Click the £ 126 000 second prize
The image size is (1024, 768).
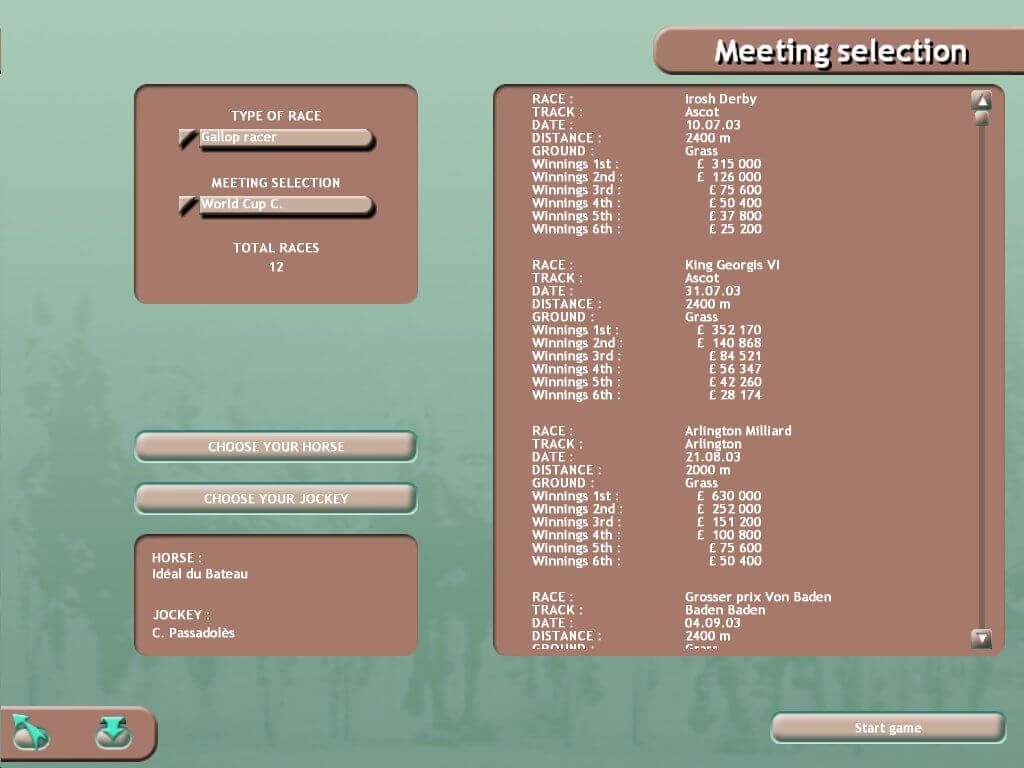729,177
